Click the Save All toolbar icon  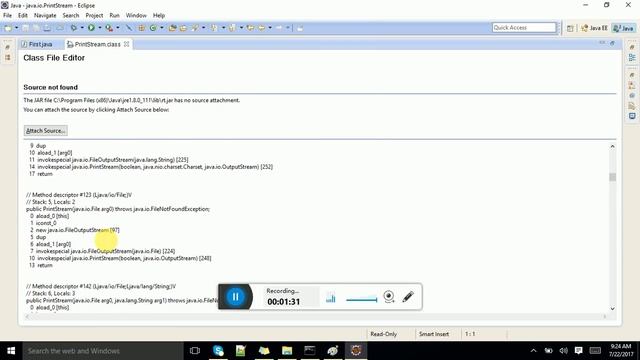[x=36, y=28]
